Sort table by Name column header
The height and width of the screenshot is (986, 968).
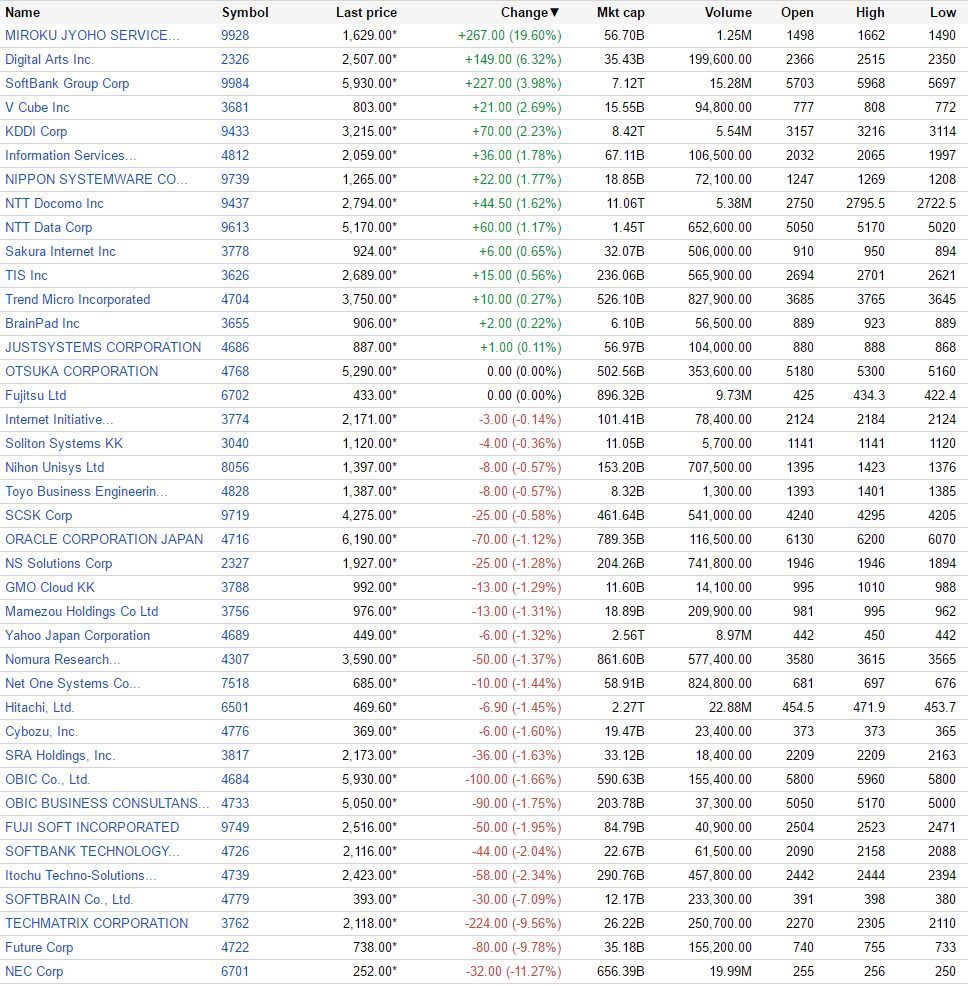tap(23, 13)
